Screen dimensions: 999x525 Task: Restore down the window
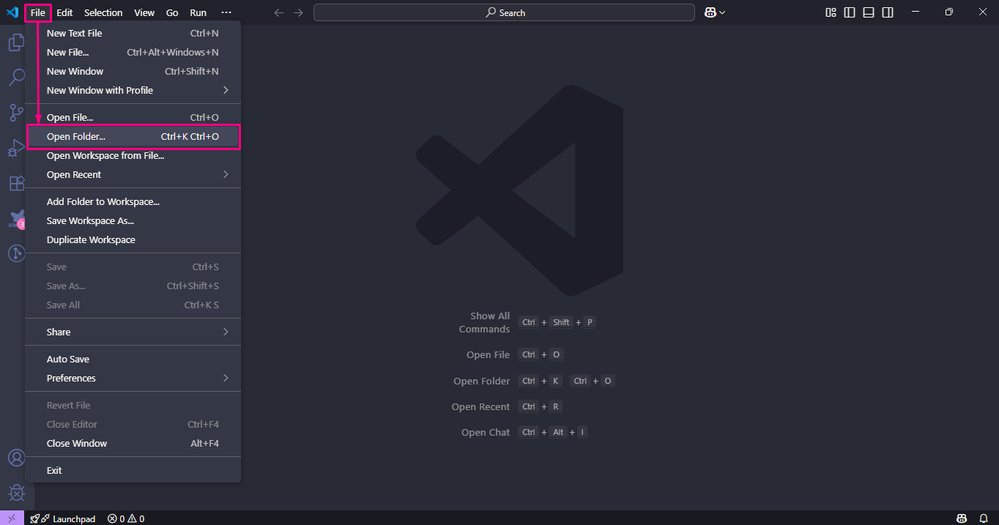tap(949, 12)
